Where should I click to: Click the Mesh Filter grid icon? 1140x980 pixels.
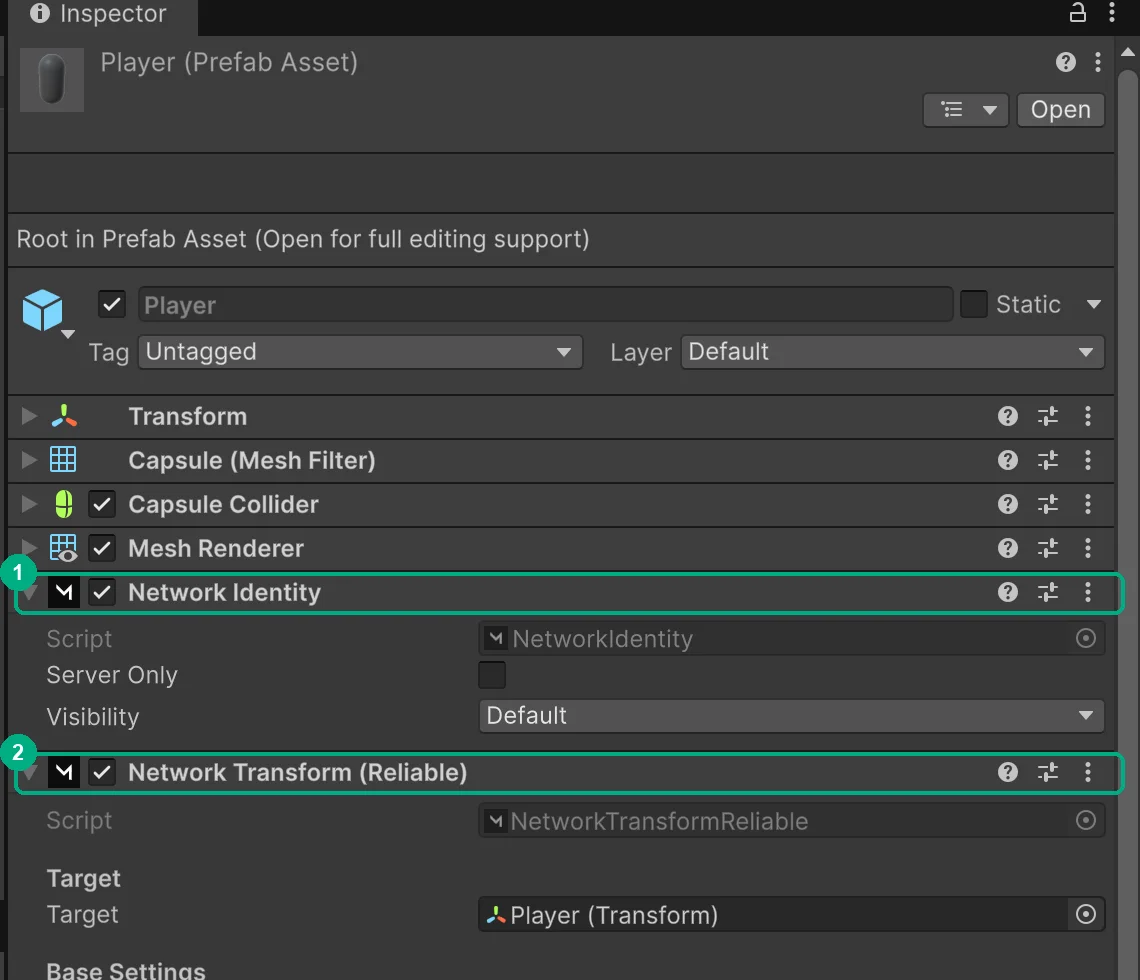point(63,459)
